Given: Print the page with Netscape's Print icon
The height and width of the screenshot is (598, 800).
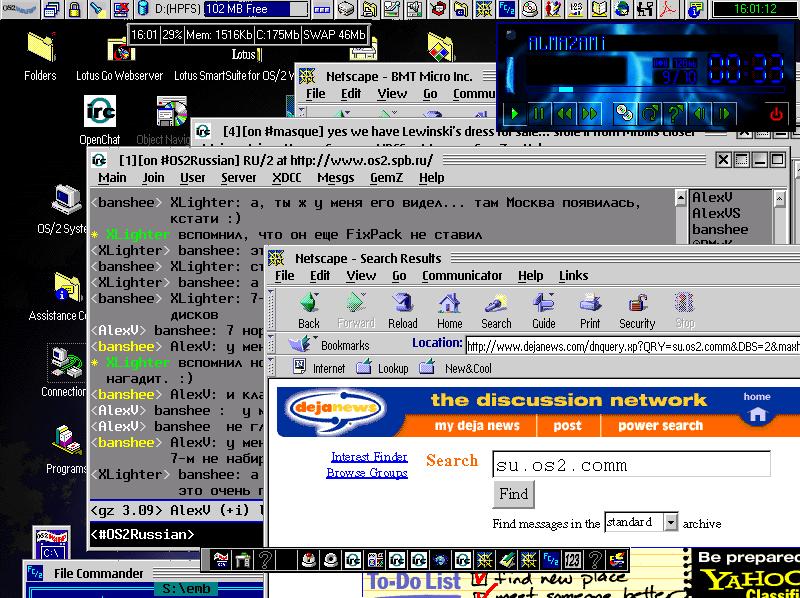Looking at the screenshot, I should pyautogui.click(x=590, y=310).
